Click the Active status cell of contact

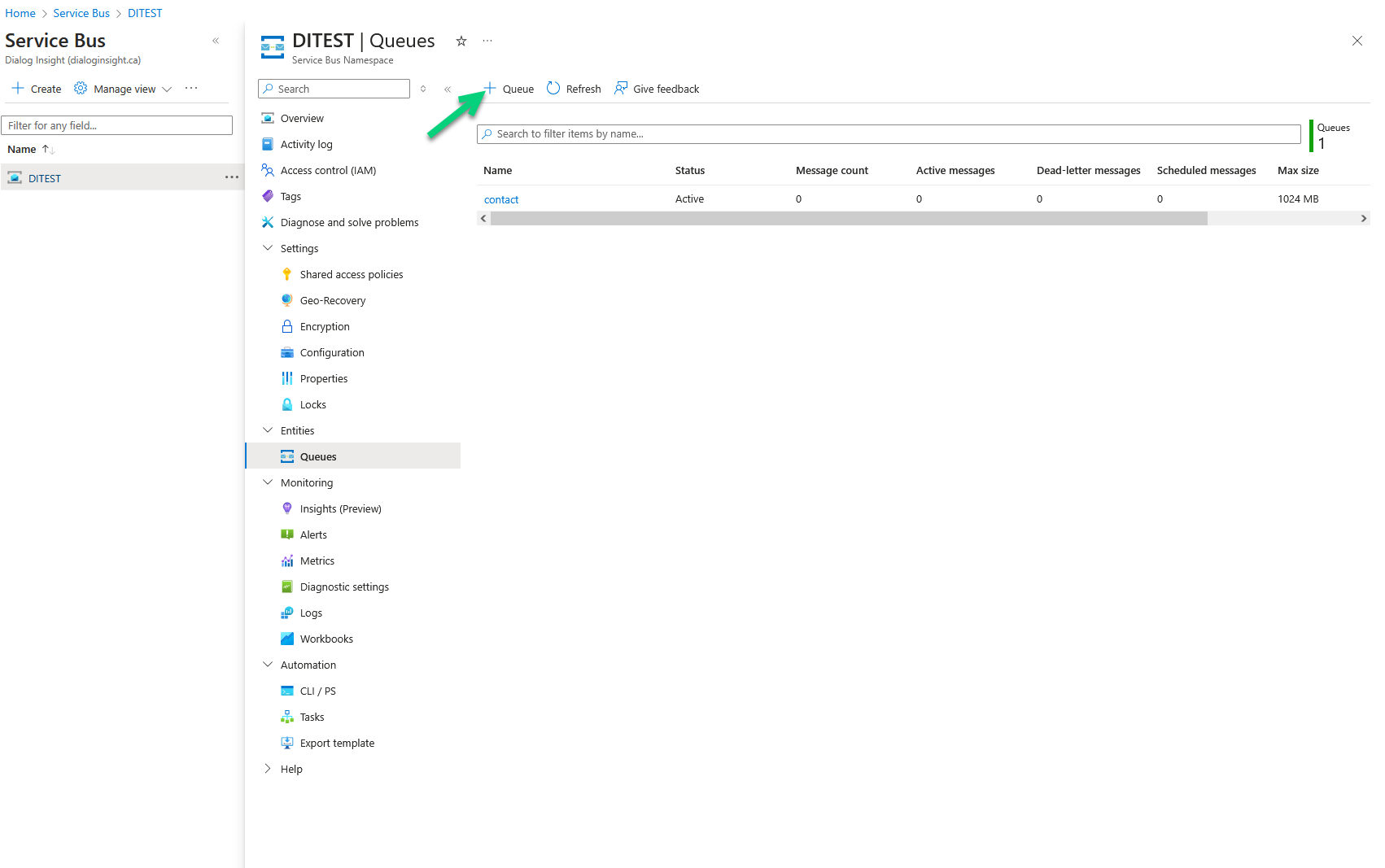click(x=689, y=198)
